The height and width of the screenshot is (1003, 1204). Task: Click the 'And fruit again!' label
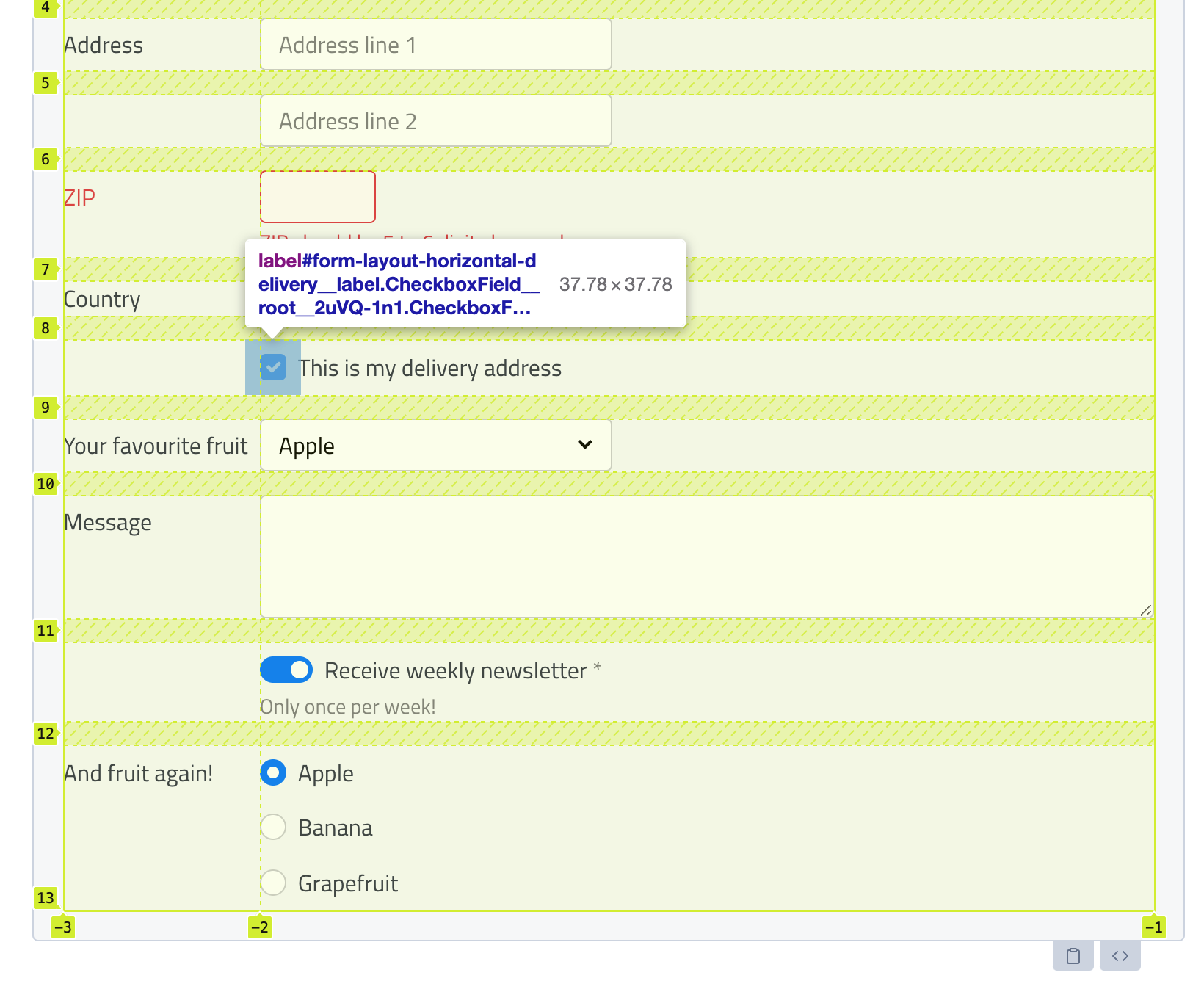click(139, 773)
